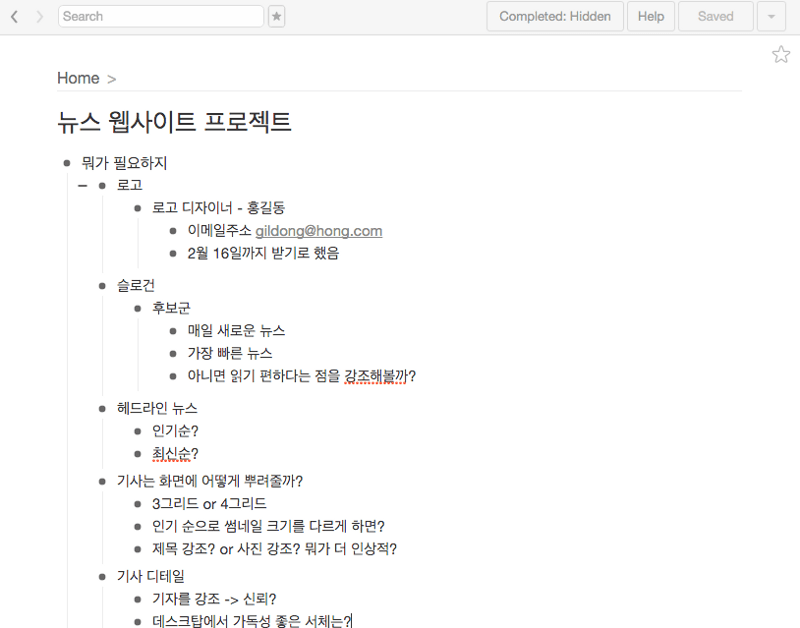The width and height of the screenshot is (800, 628).
Task: Click the 3그리드 or 4그리드 item text
Action: tap(209, 504)
